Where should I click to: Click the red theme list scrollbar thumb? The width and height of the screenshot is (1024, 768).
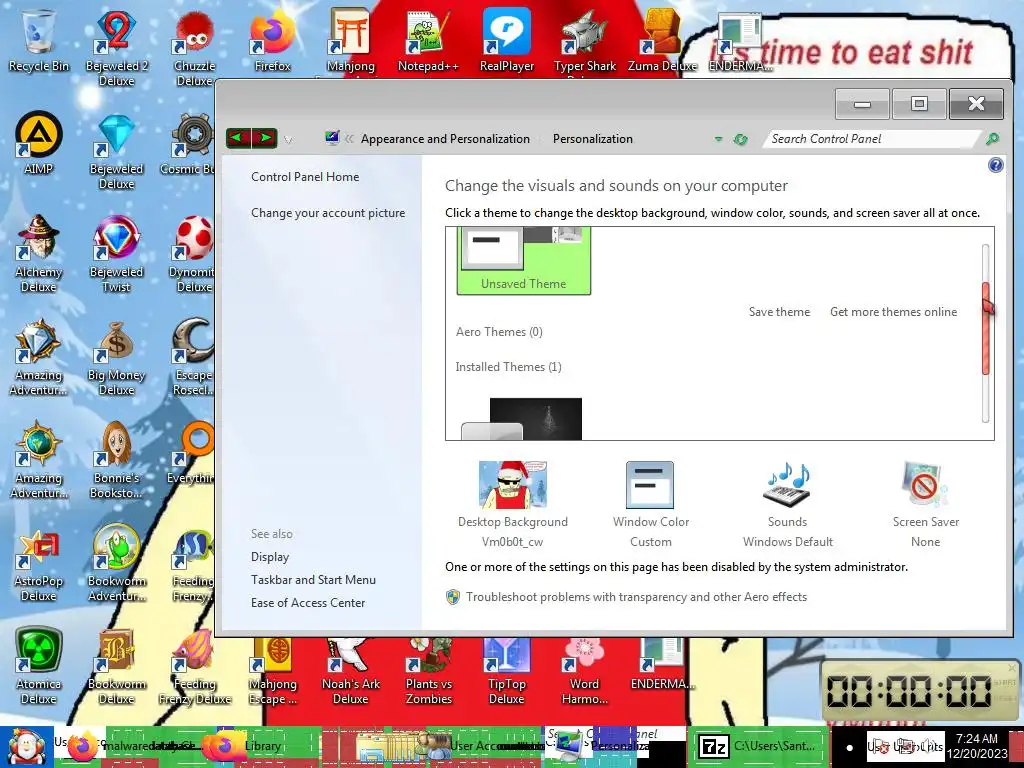(x=985, y=328)
